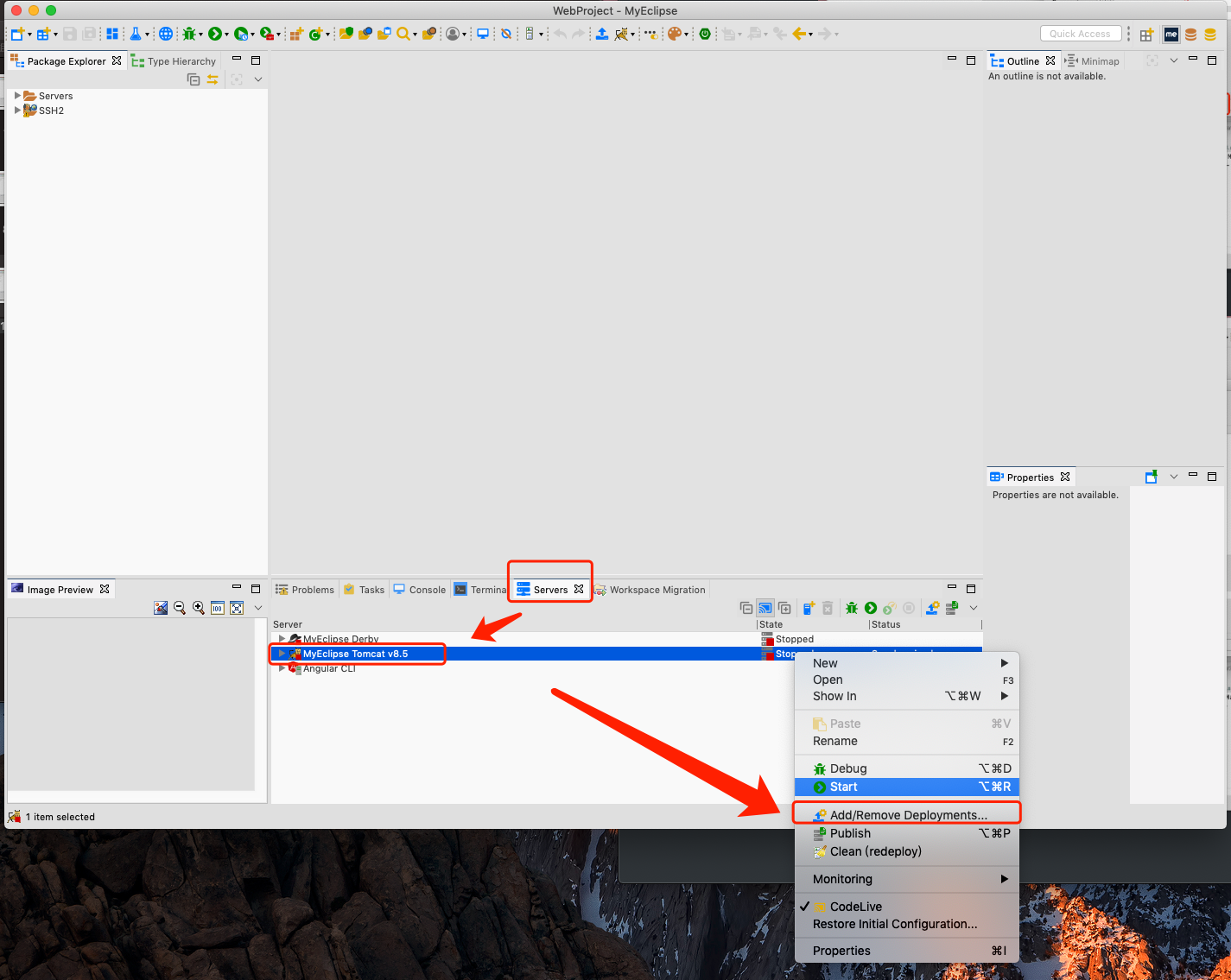Click the 100% actual size icon in Image Preview
The height and width of the screenshot is (980, 1231).
[x=218, y=608]
